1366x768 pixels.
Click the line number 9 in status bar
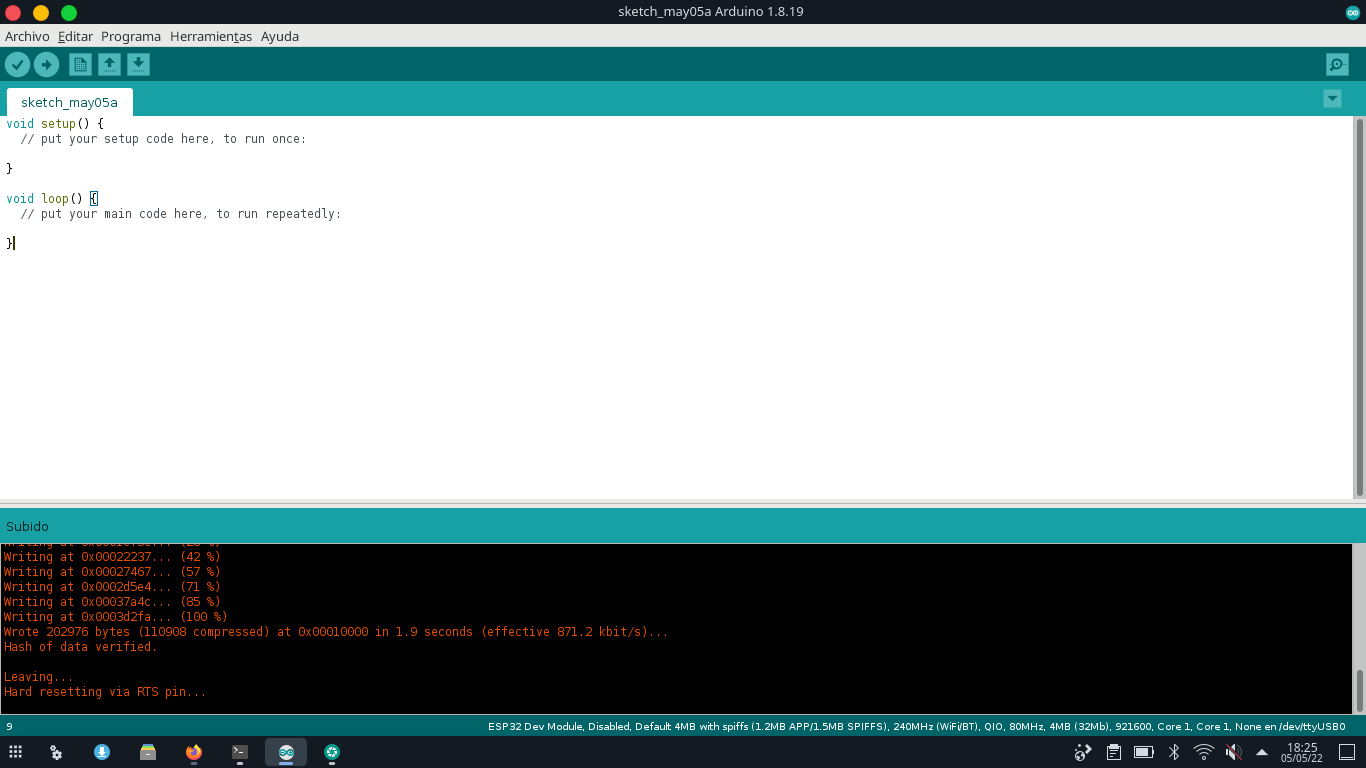tap(9, 726)
